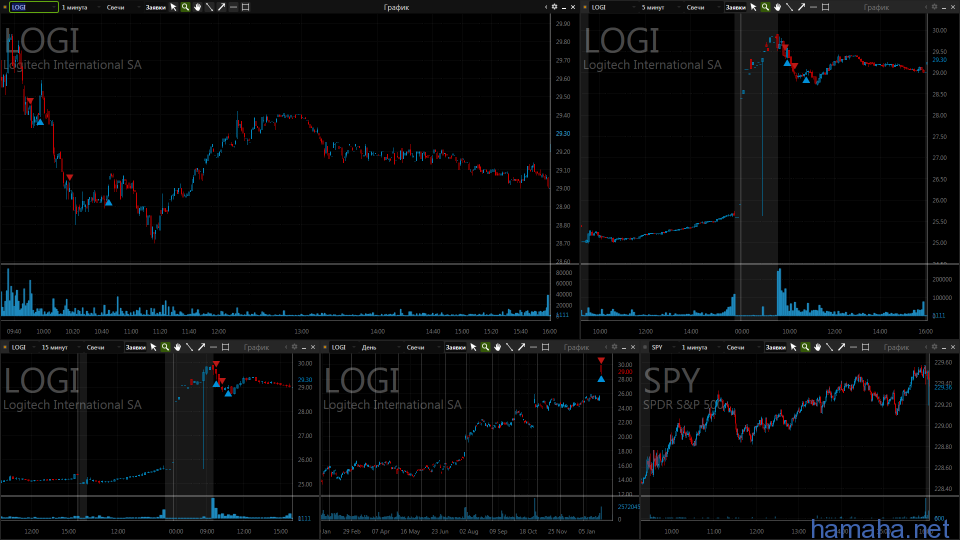Click the 29.30 current price label on the 1-minute axis

(563, 133)
